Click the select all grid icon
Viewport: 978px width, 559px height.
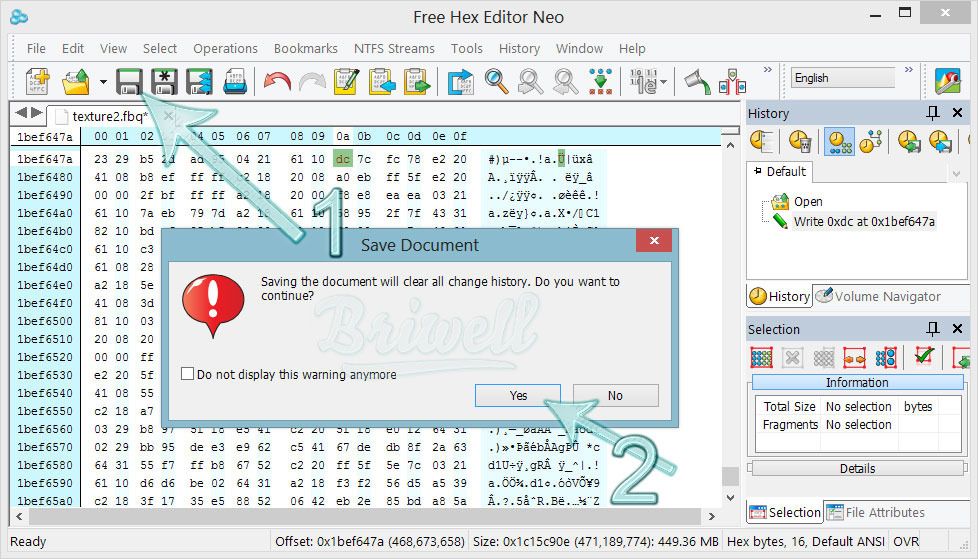(x=762, y=357)
